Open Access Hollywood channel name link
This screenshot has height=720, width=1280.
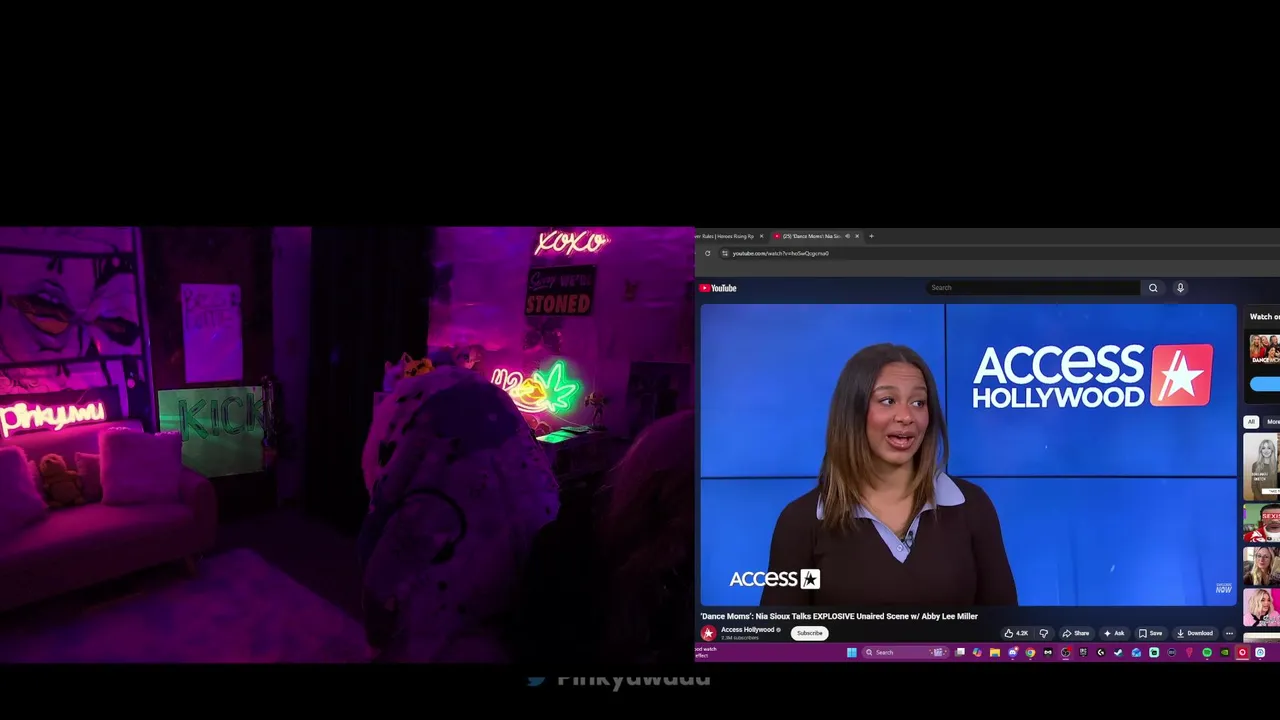(x=748, y=630)
